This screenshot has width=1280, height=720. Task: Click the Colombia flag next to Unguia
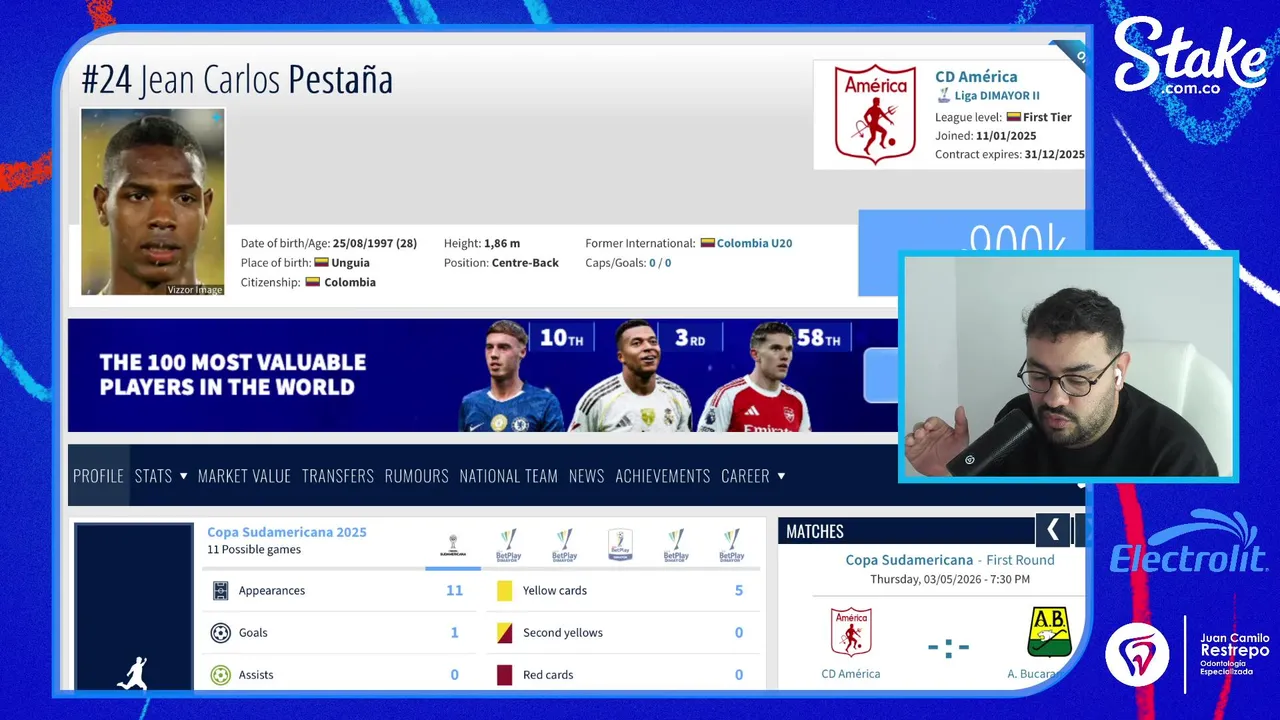321,263
